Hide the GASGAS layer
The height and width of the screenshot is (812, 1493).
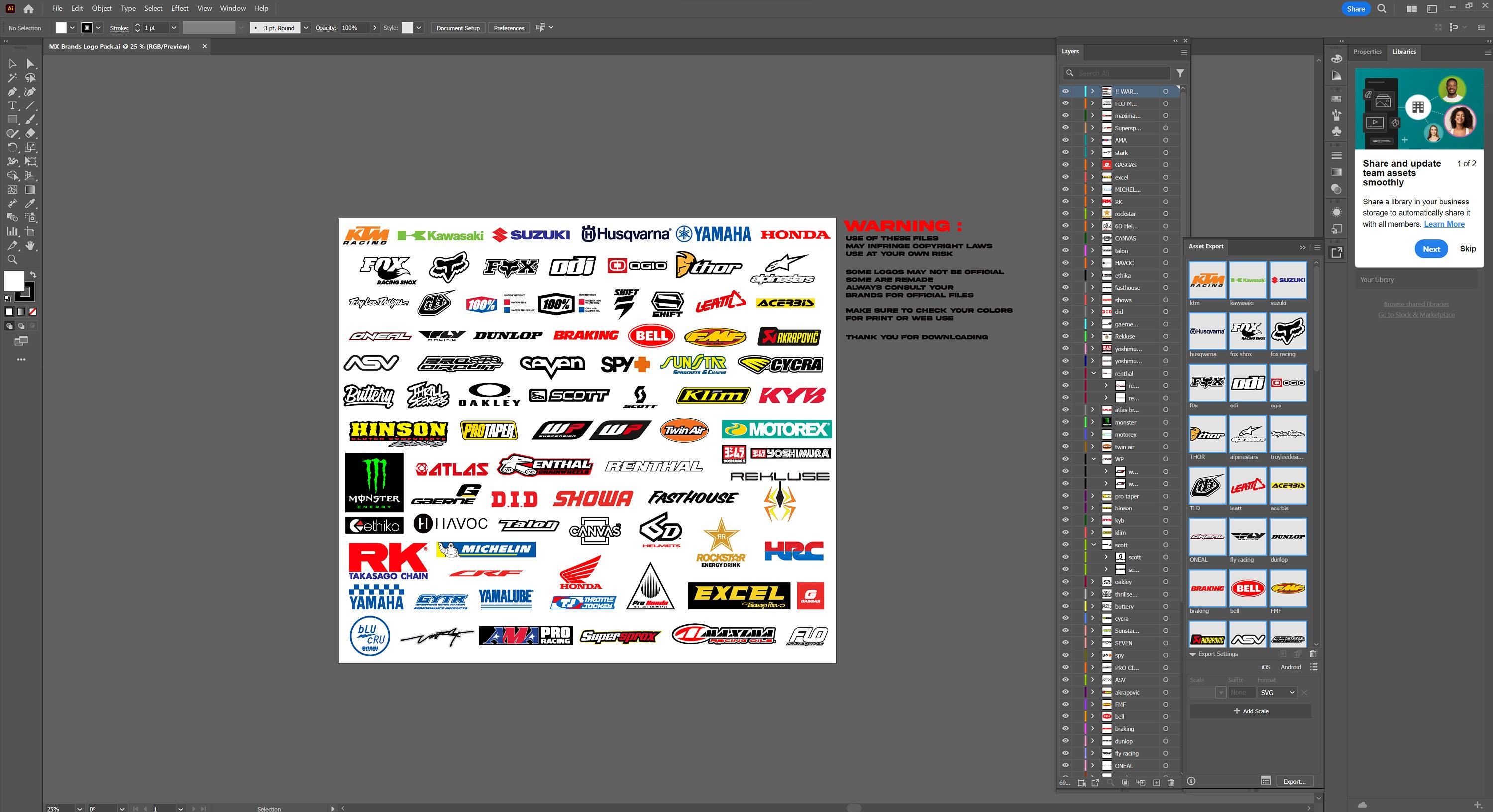point(1066,165)
